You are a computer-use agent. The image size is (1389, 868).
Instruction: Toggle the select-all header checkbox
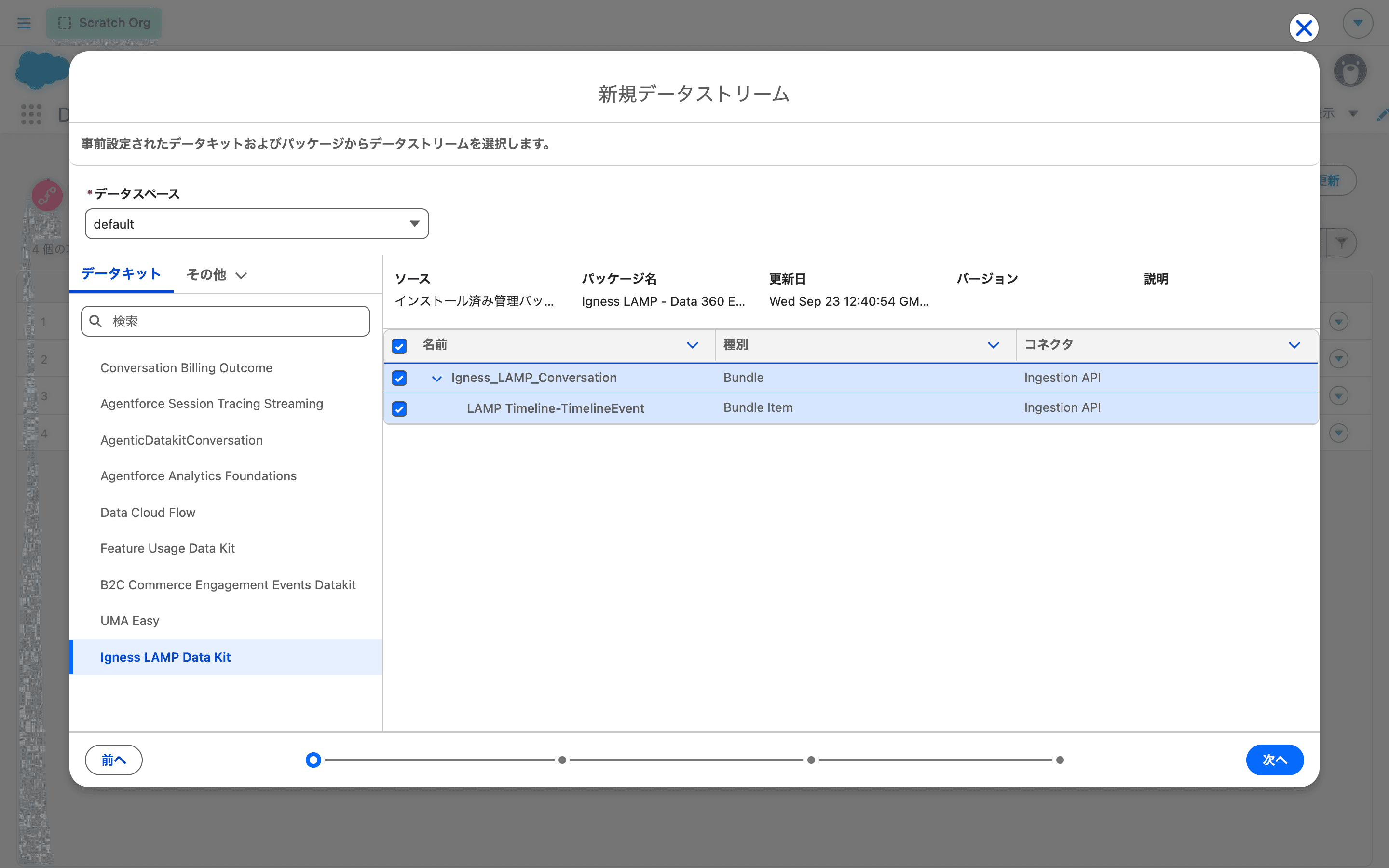pyautogui.click(x=399, y=346)
